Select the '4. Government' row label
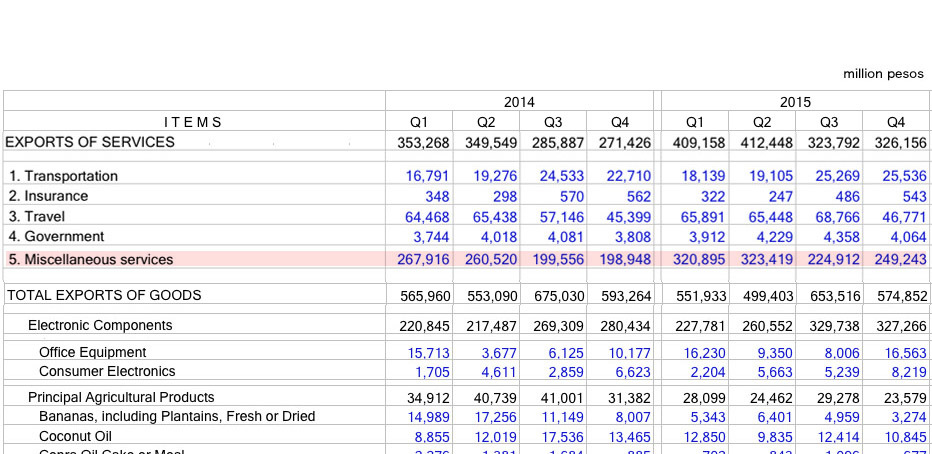Image resolution: width=932 pixels, height=454 pixels. pos(56,237)
